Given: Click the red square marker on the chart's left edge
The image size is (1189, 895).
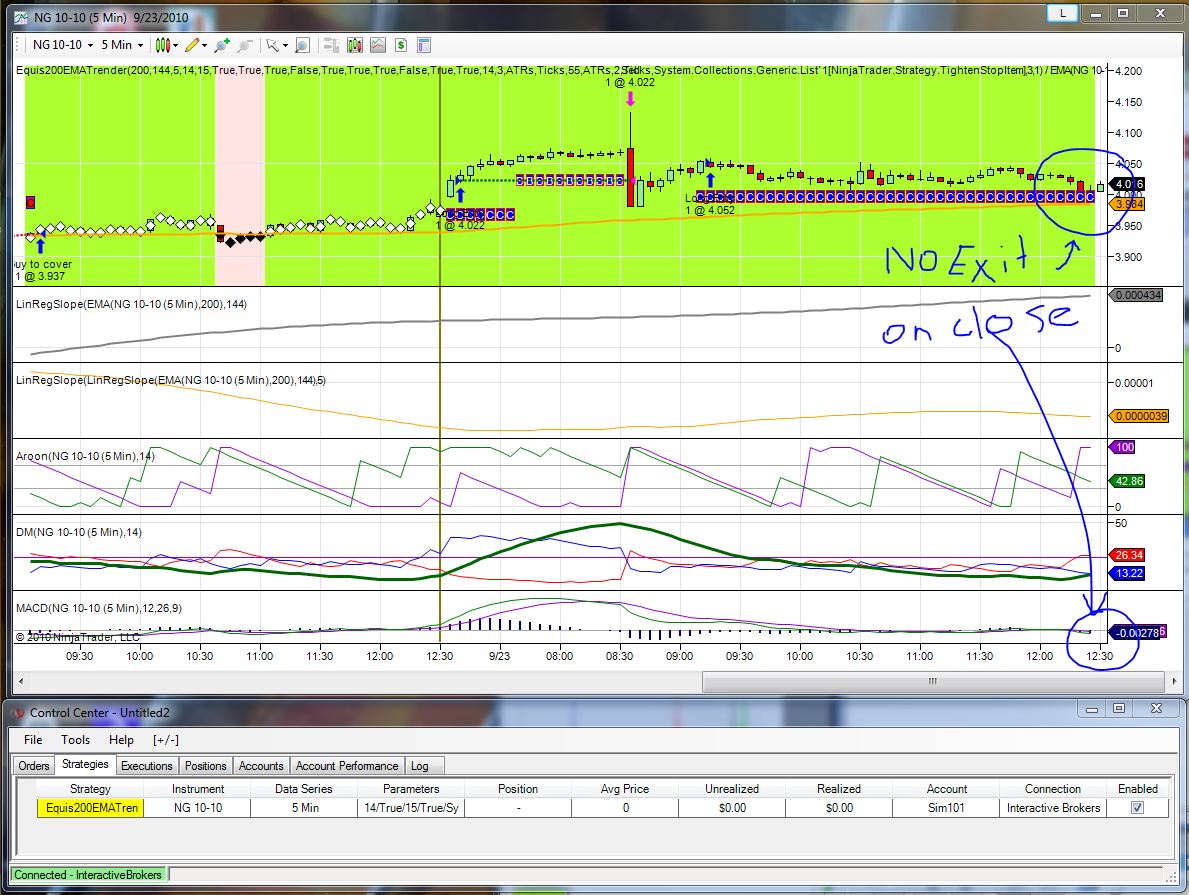Looking at the screenshot, I should point(30,203).
